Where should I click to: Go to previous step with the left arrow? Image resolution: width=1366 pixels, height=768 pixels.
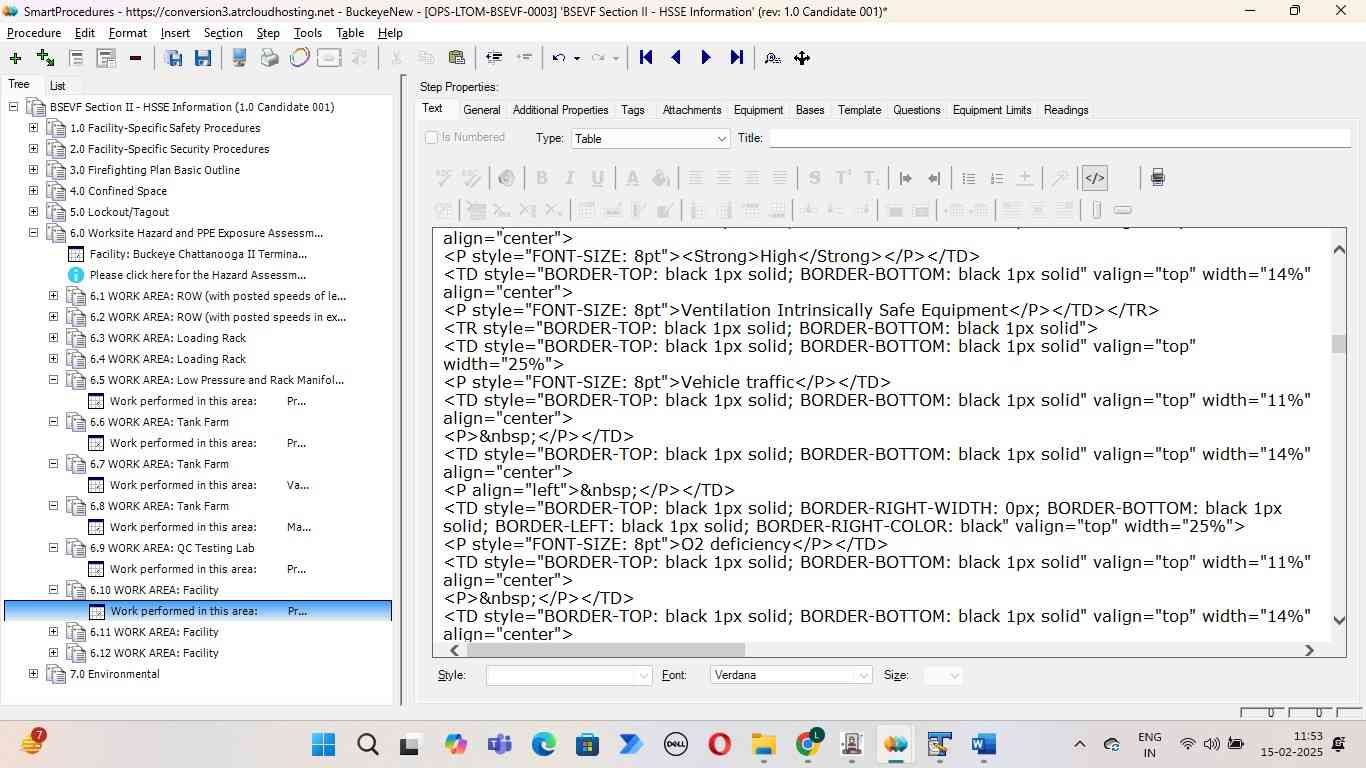(676, 58)
